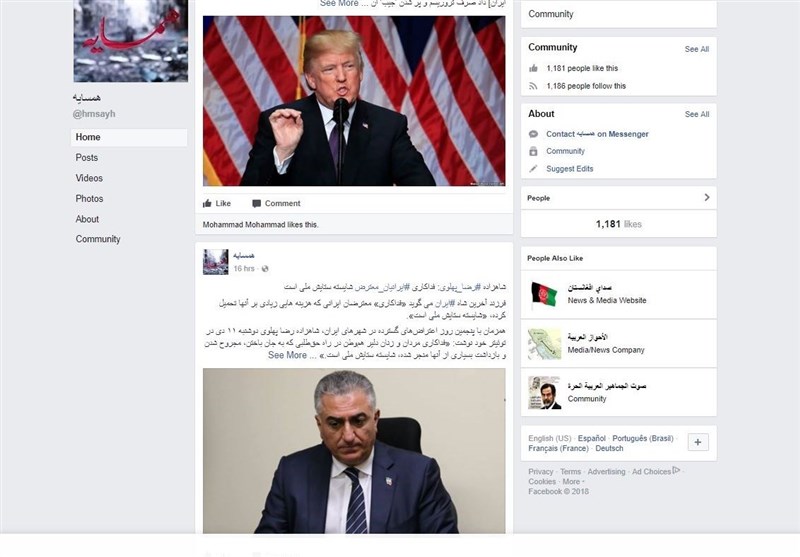Image resolution: width=800 pixels, height=557 pixels.
Task: Select the Photos item in the left sidebar
Action: [89, 198]
